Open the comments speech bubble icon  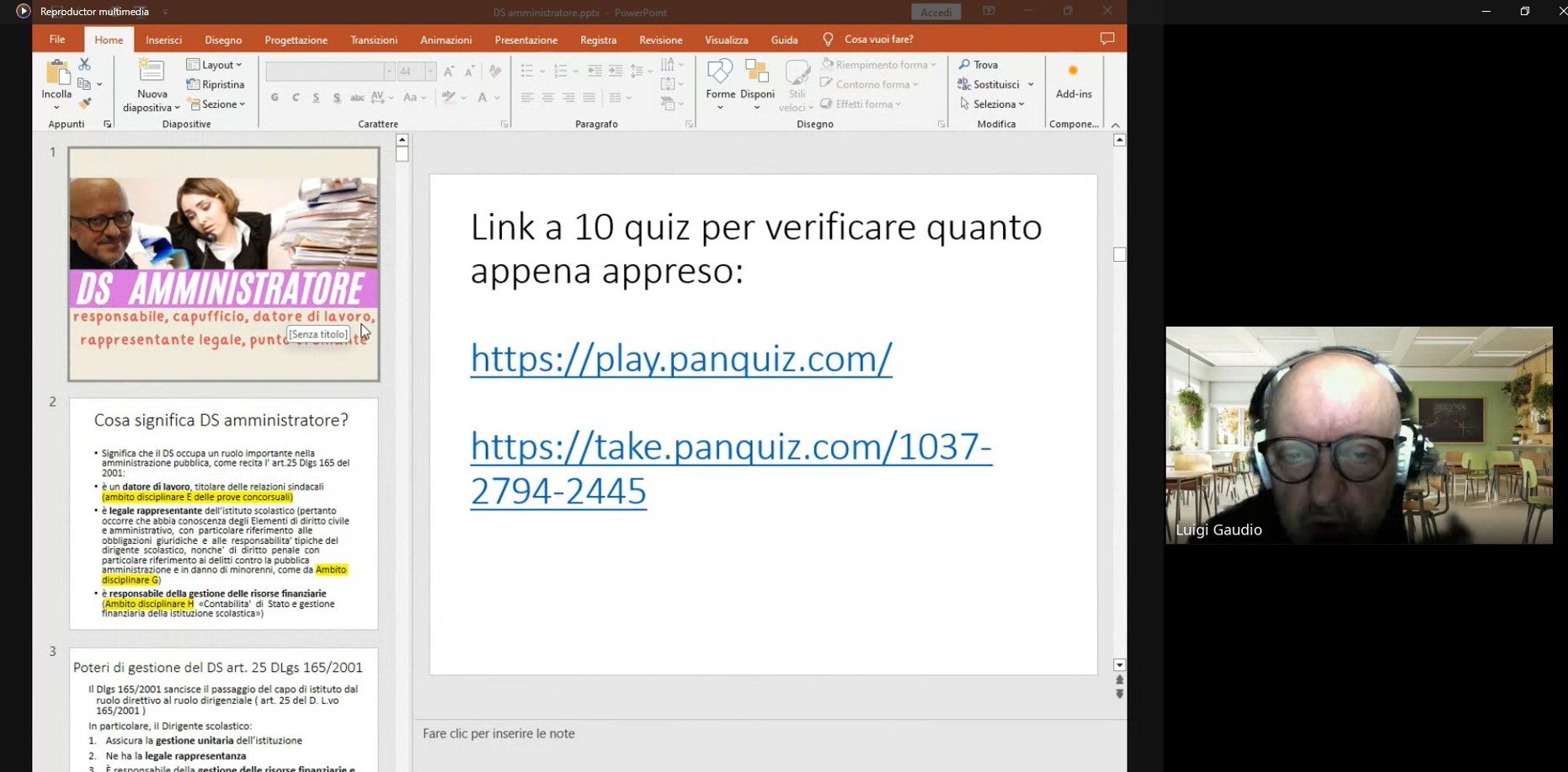(1107, 39)
